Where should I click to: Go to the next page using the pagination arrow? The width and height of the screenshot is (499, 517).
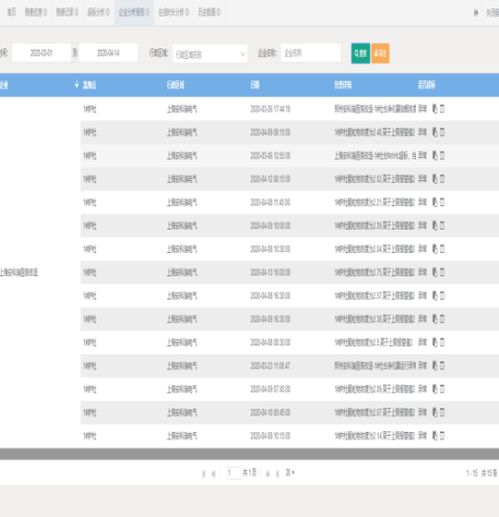click(x=267, y=474)
